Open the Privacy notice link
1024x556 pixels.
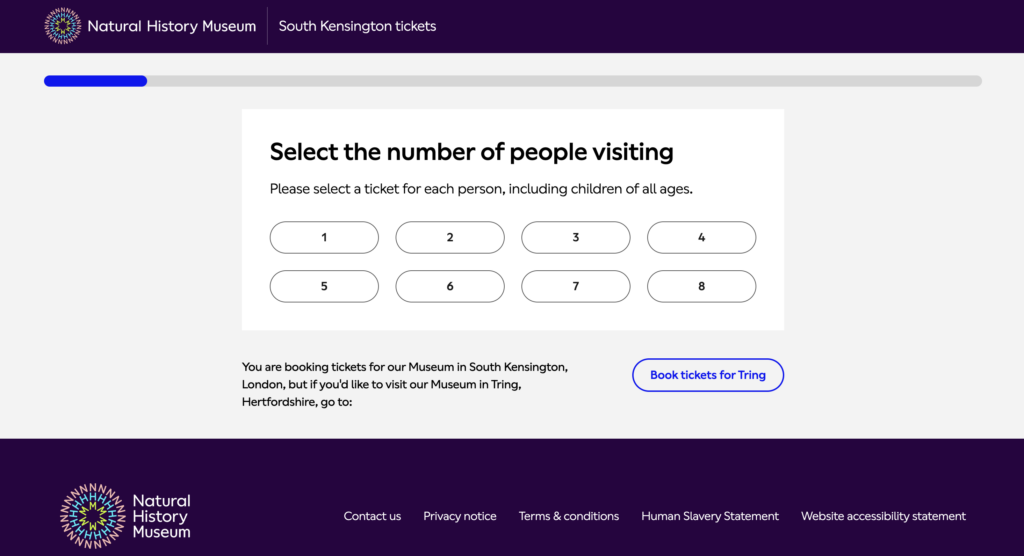coord(460,516)
